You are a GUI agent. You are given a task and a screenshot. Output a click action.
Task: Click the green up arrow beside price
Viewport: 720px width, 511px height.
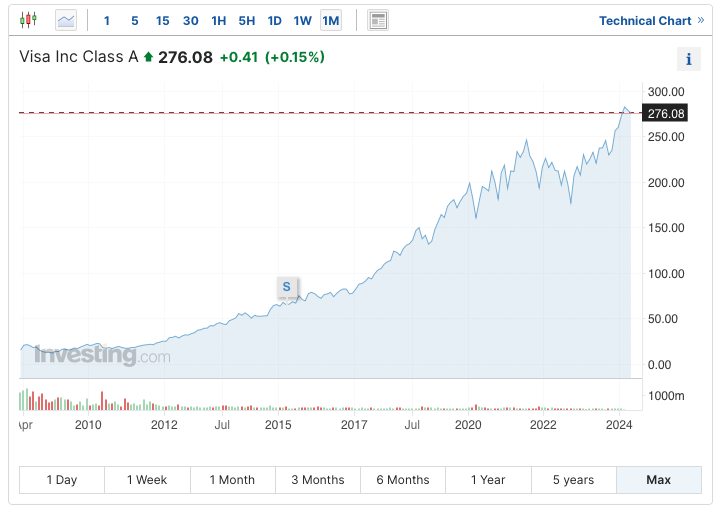[148, 57]
